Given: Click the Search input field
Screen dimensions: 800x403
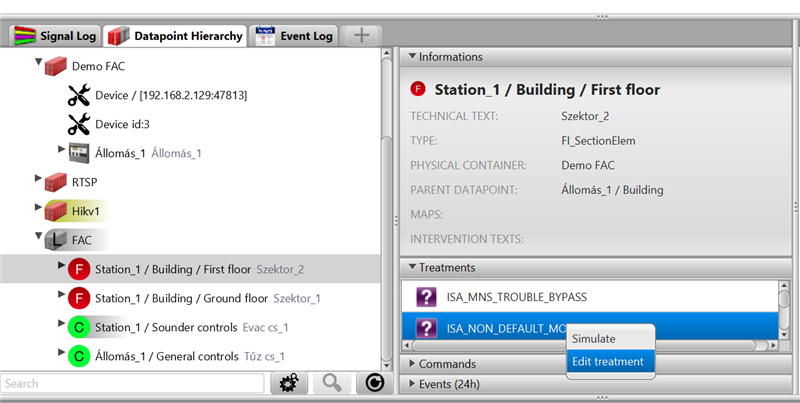Looking at the screenshot, I should 132,383.
